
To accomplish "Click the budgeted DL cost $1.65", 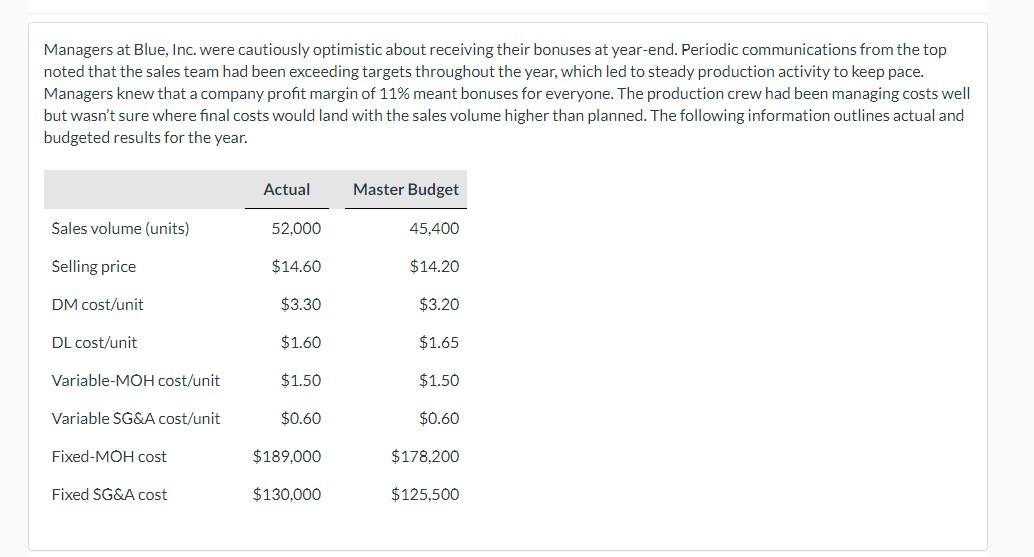I will pyautogui.click(x=439, y=343).
